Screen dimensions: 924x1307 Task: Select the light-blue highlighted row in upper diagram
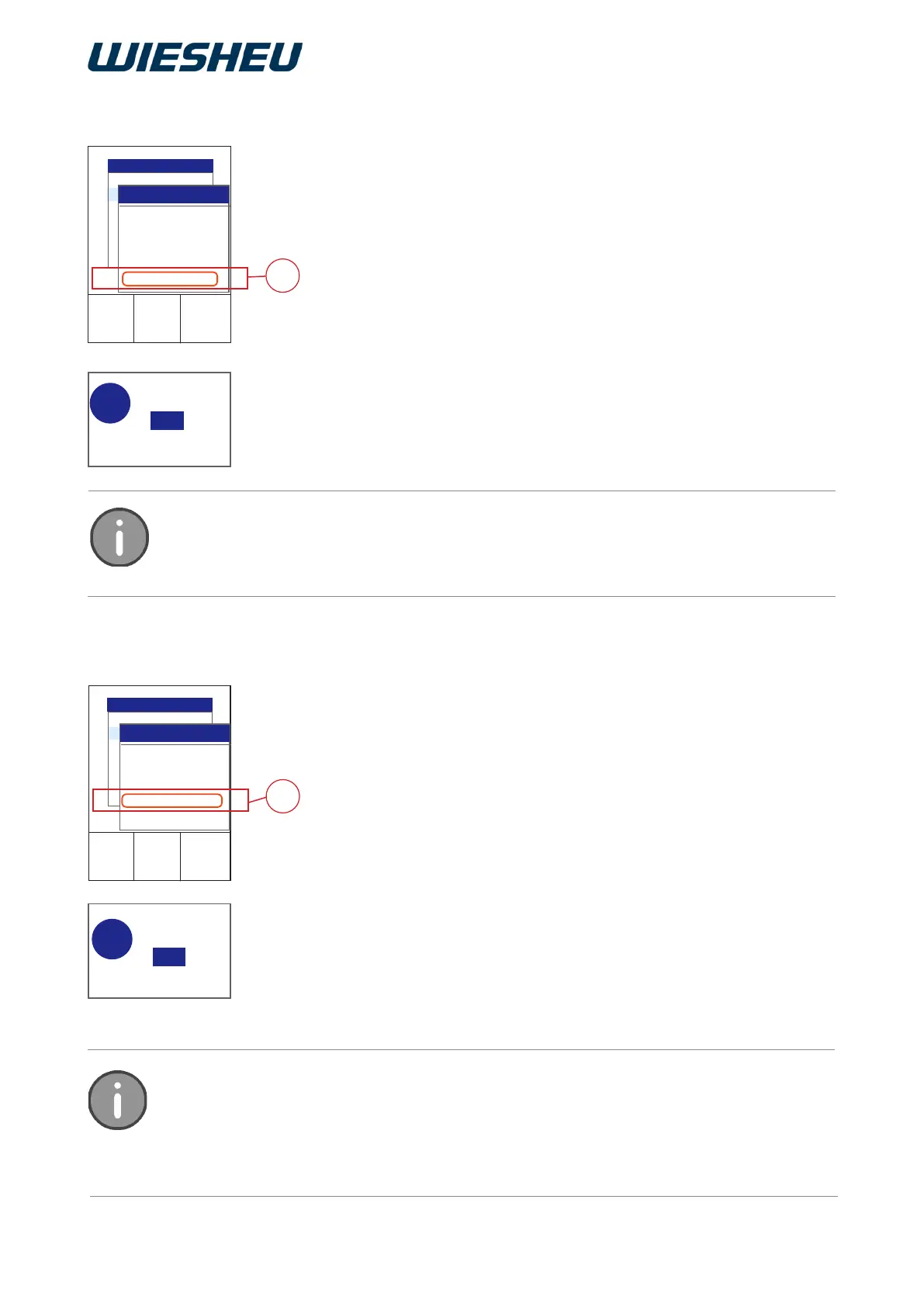[112, 194]
